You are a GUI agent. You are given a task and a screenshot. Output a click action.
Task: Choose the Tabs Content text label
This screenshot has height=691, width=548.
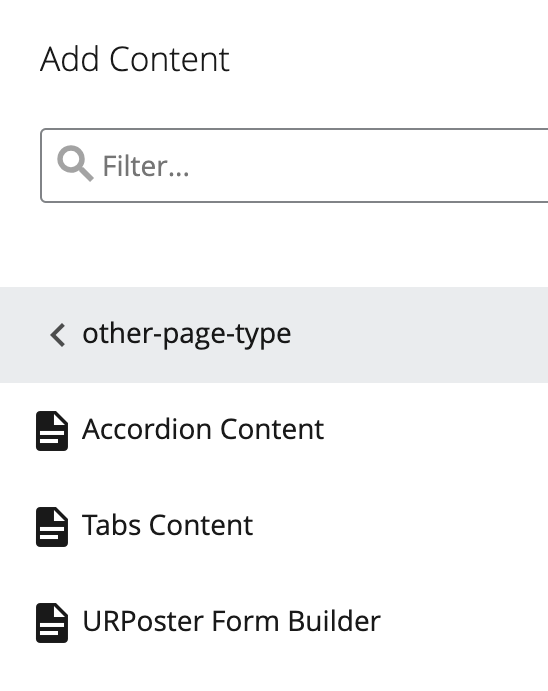[167, 525]
